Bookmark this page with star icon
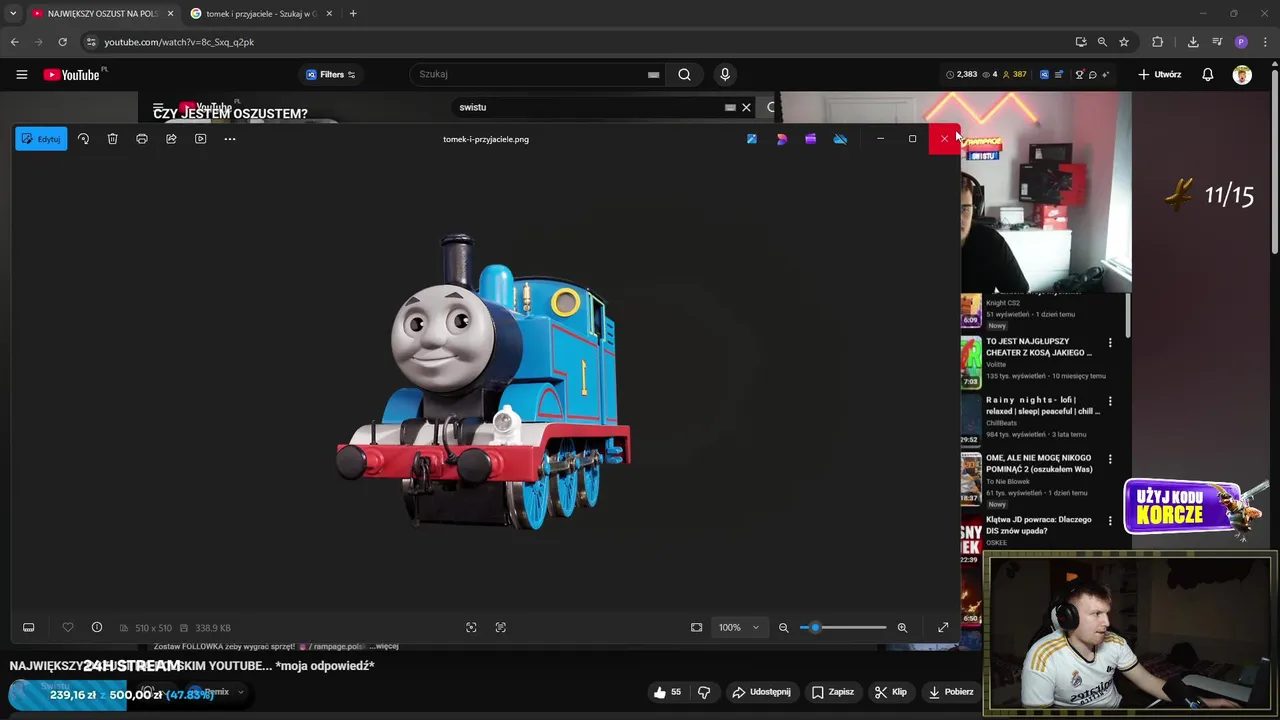 (x=1124, y=42)
